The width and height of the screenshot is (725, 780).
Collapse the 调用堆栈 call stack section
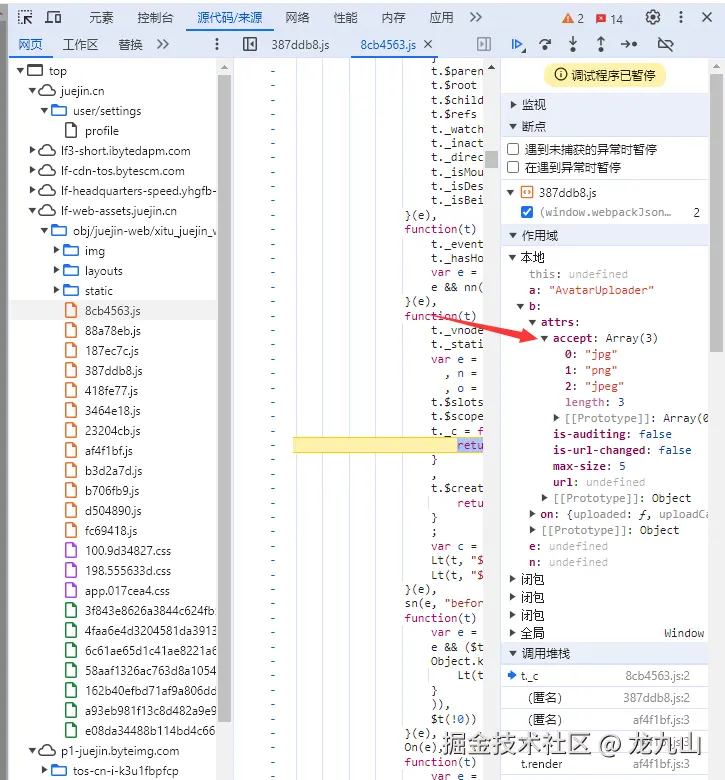pos(513,653)
